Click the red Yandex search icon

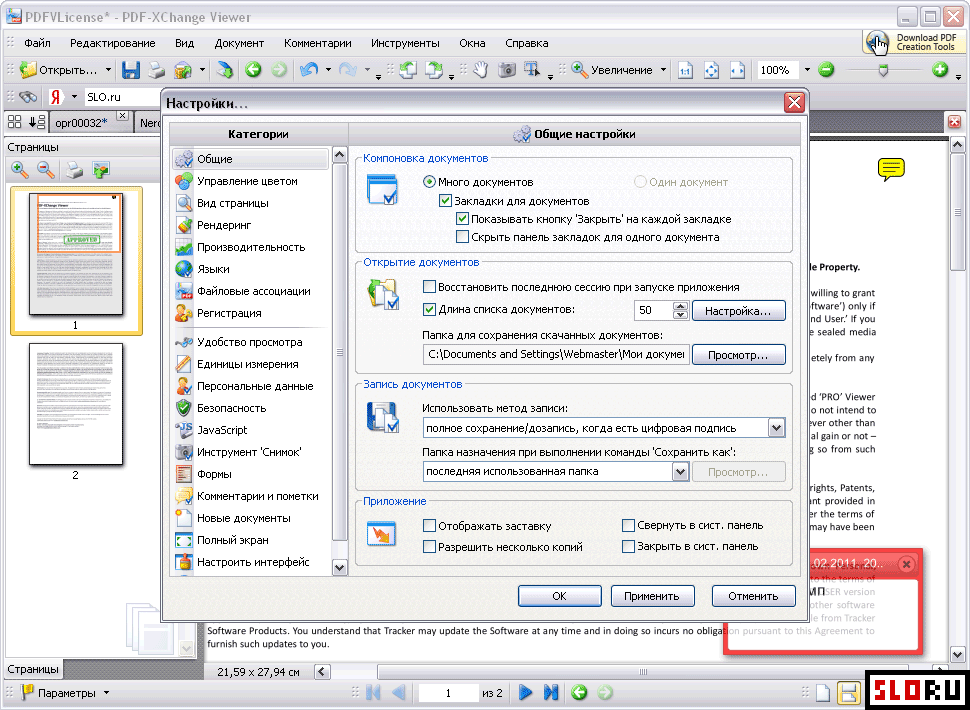coord(56,97)
